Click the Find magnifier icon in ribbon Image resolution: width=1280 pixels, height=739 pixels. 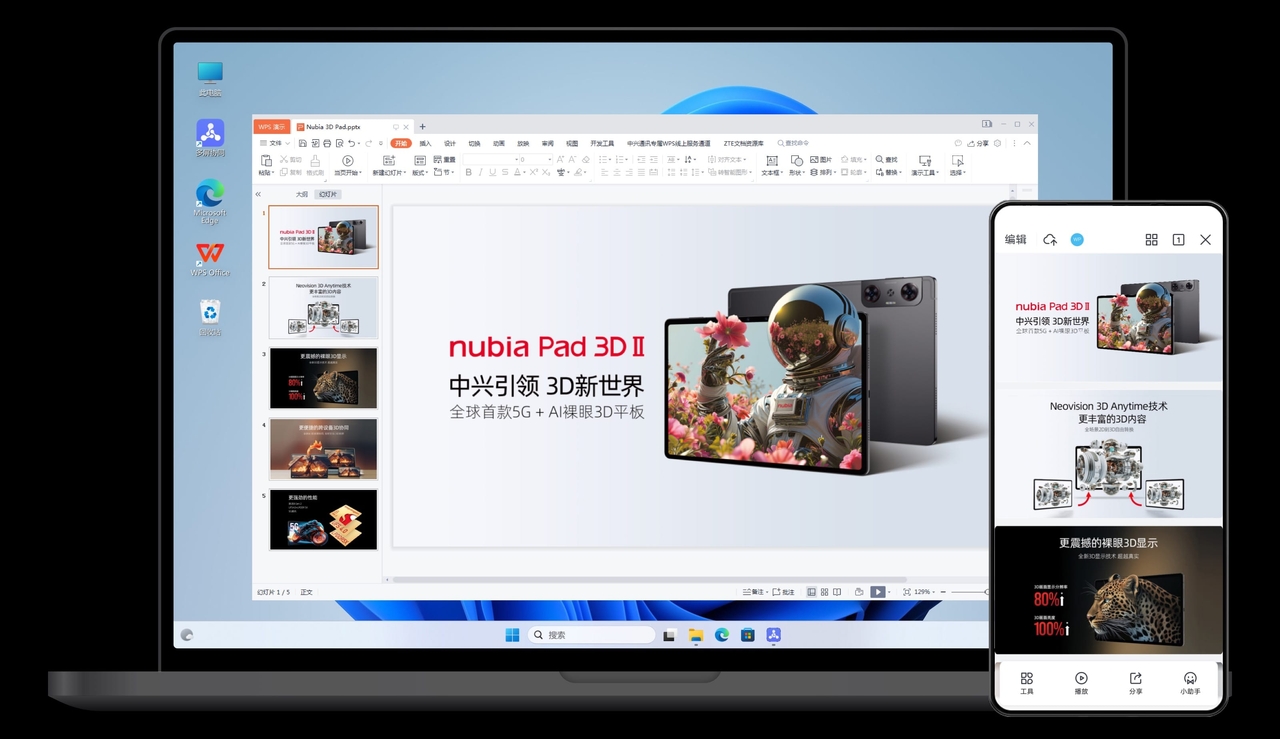pyautogui.click(x=880, y=160)
